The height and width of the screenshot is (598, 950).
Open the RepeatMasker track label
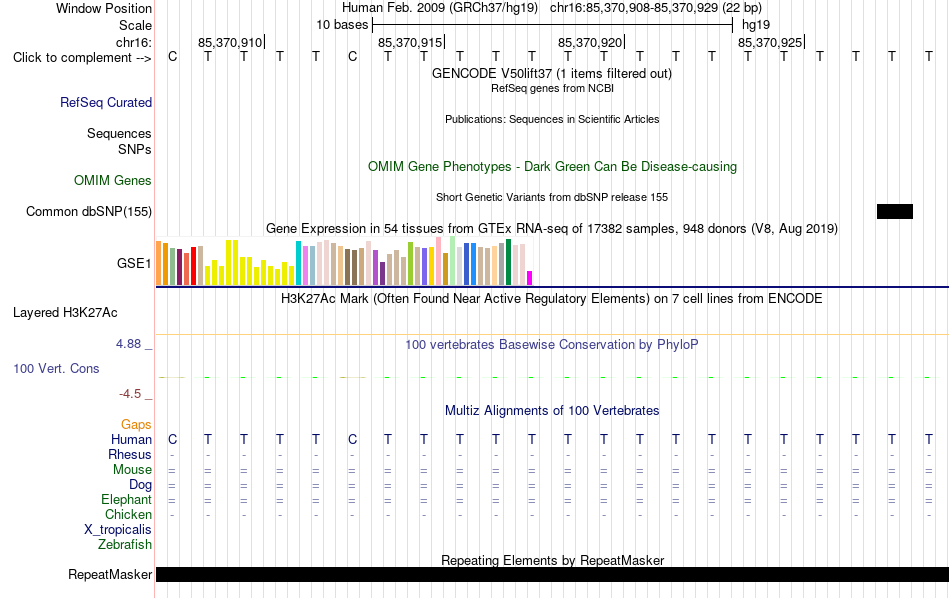pyautogui.click(x=110, y=574)
